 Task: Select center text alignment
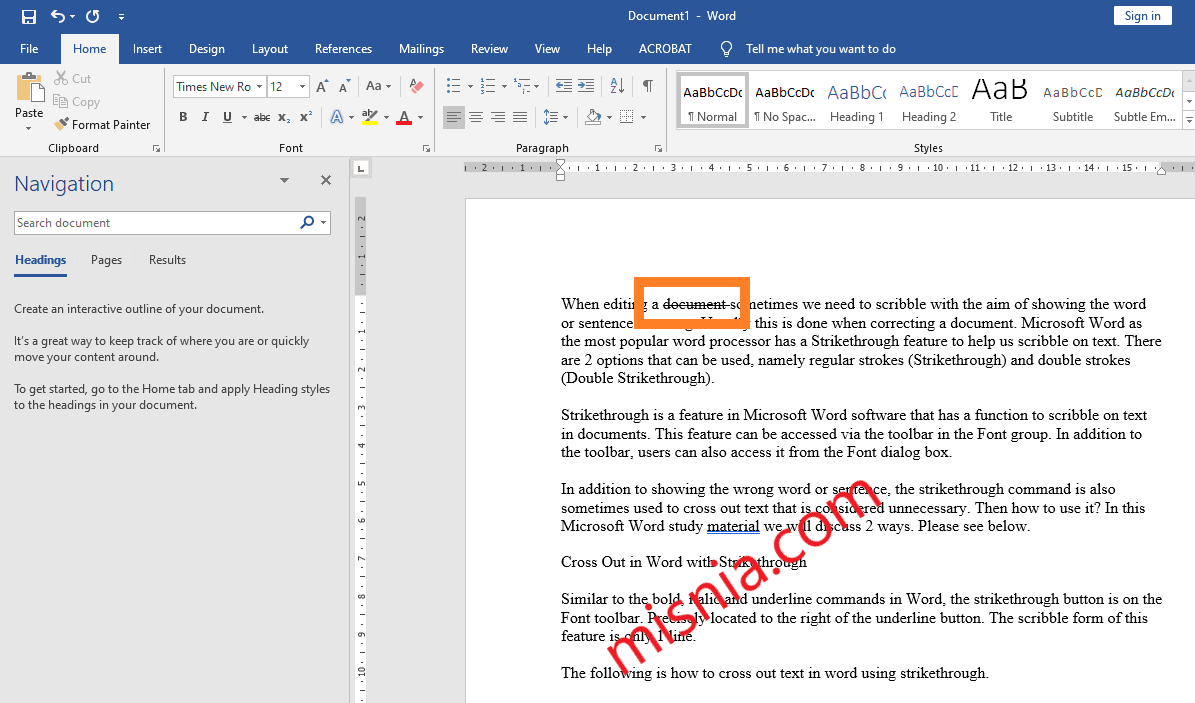[x=476, y=117]
